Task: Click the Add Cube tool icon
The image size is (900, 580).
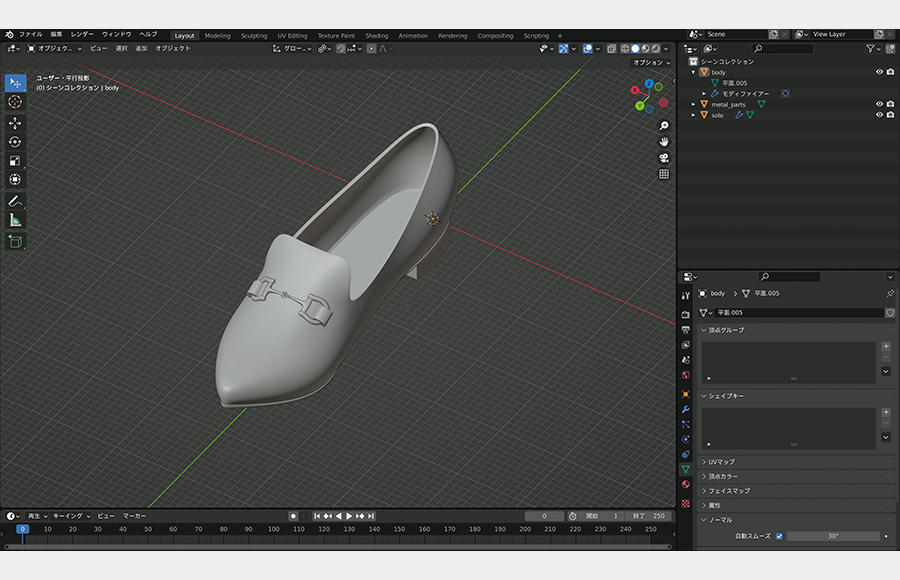Action: 15,241
